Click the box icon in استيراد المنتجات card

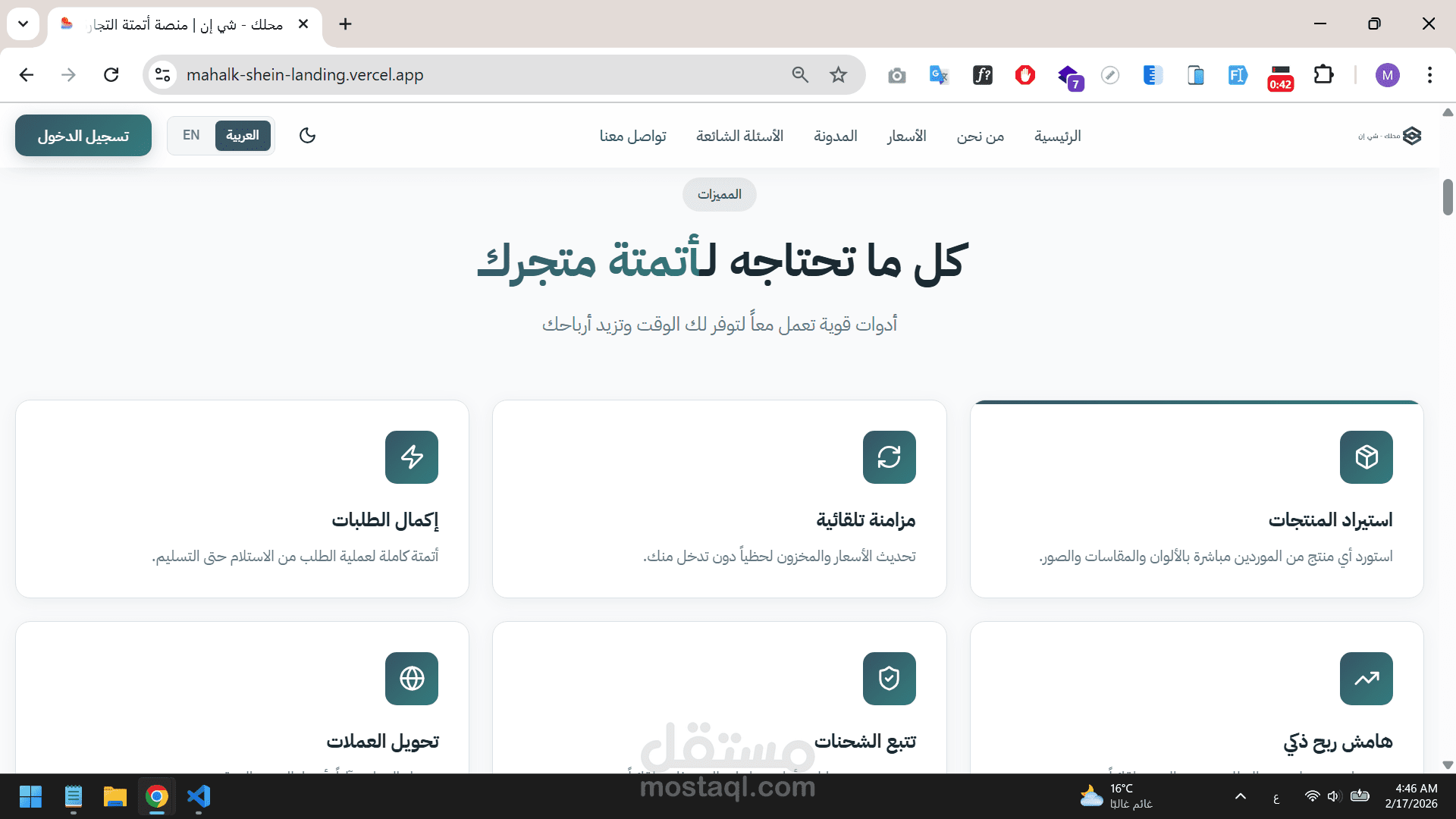1366,457
